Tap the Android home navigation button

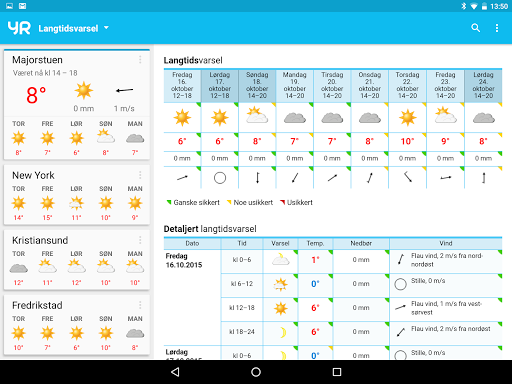click(x=256, y=372)
